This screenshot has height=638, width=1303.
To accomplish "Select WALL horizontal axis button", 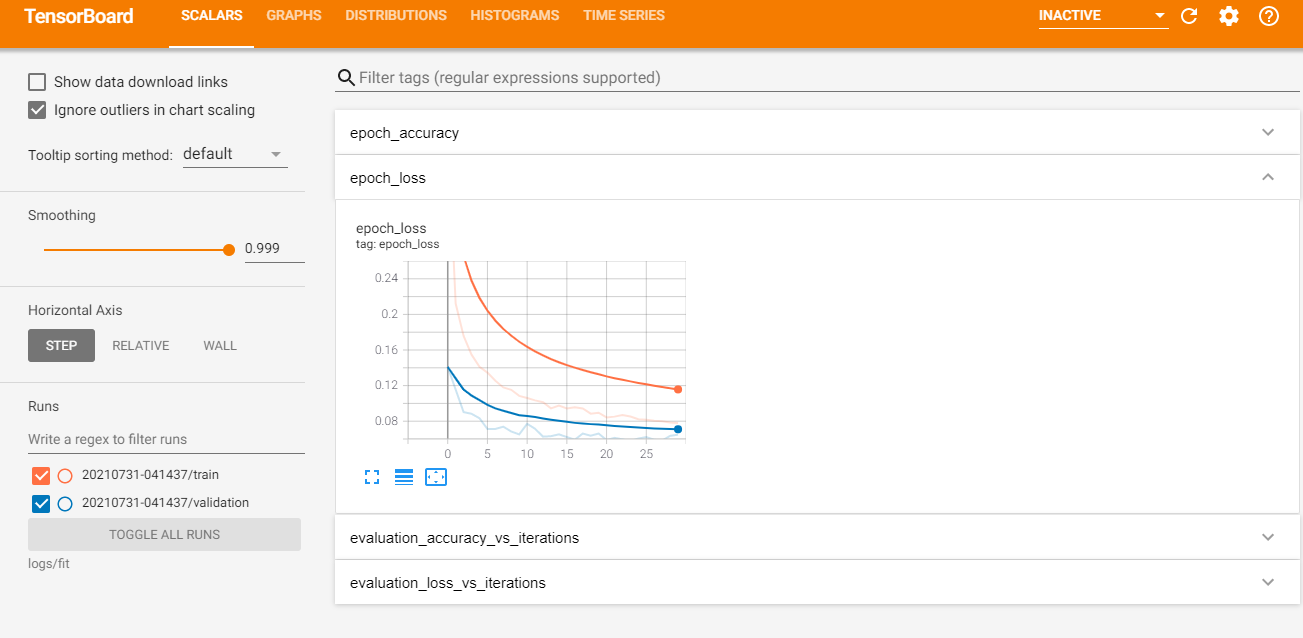I will 220,345.
